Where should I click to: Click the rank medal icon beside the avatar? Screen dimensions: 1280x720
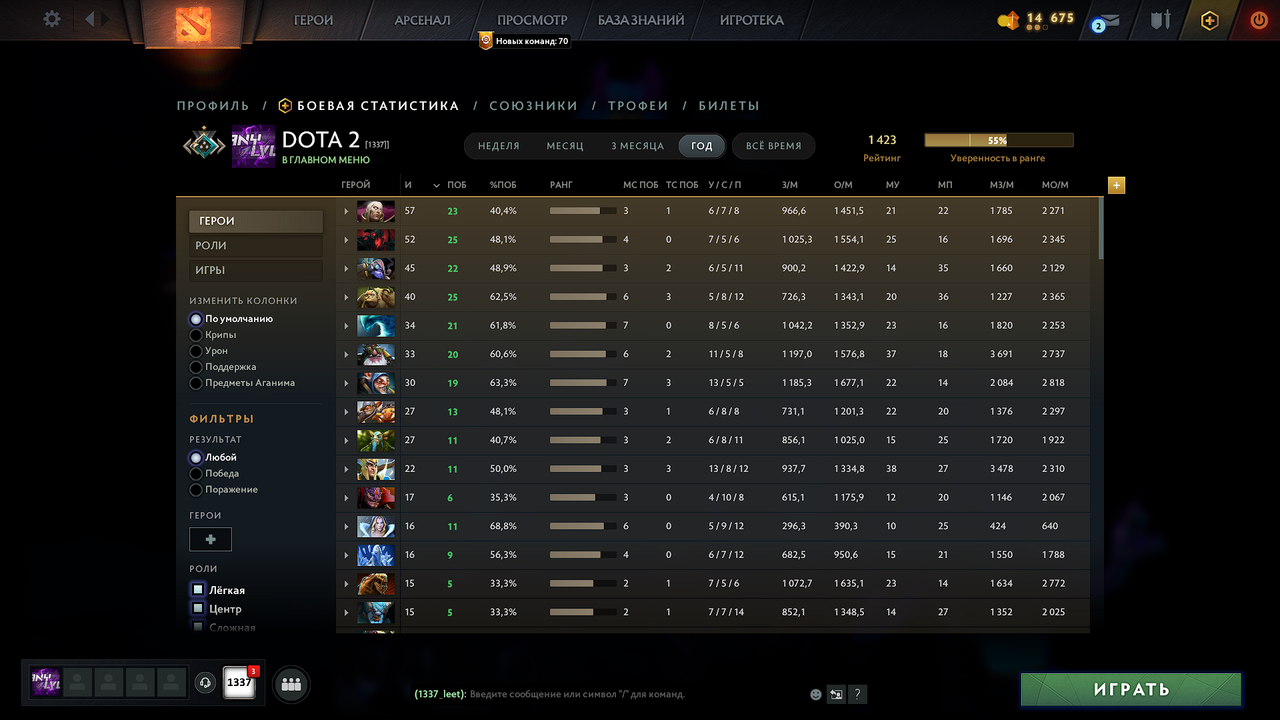click(204, 146)
